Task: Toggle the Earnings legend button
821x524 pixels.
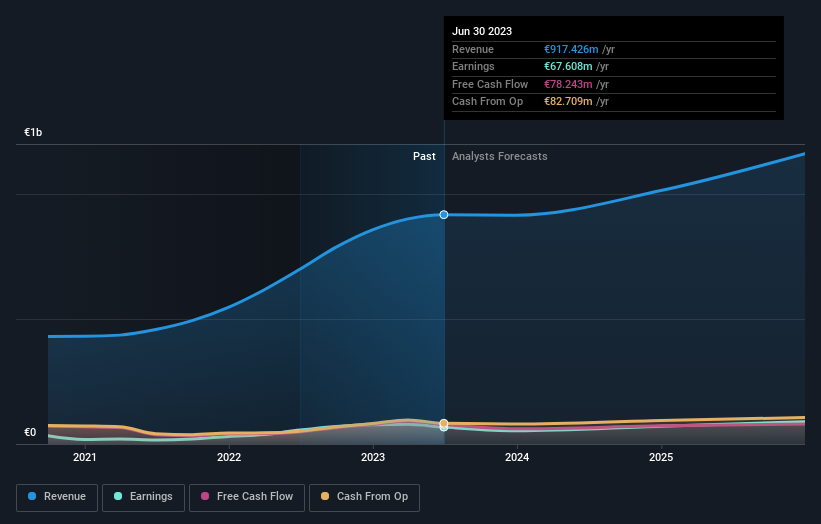Action: click(143, 497)
